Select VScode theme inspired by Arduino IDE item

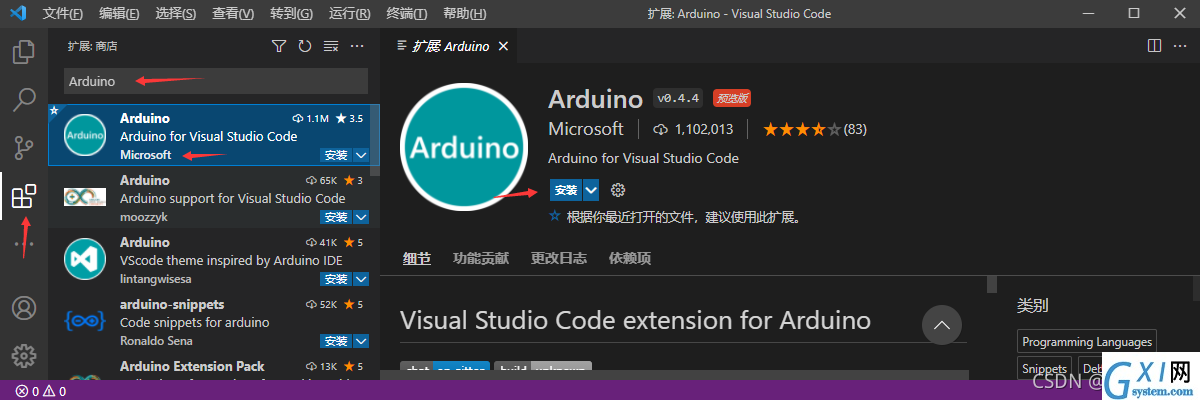coord(214,260)
